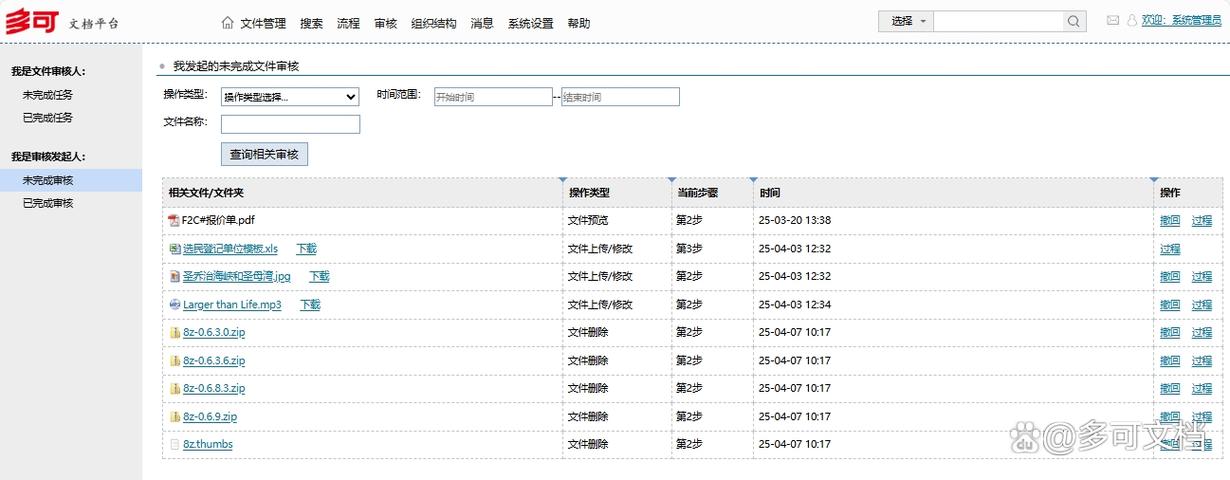1230x480 pixels.
Task: Open the 系统设置 menu
Action: click(x=530, y=23)
